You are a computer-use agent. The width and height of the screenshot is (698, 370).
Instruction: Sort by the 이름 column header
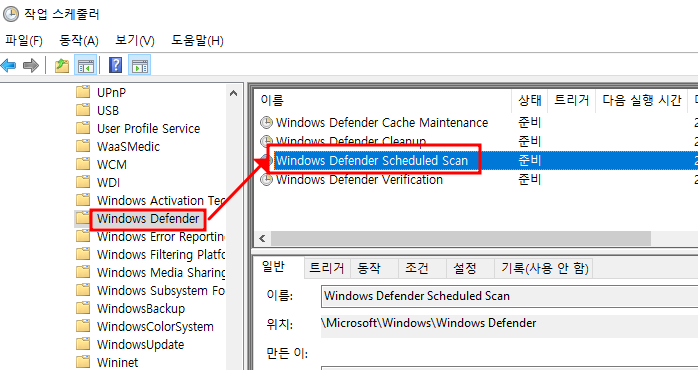tap(383, 101)
